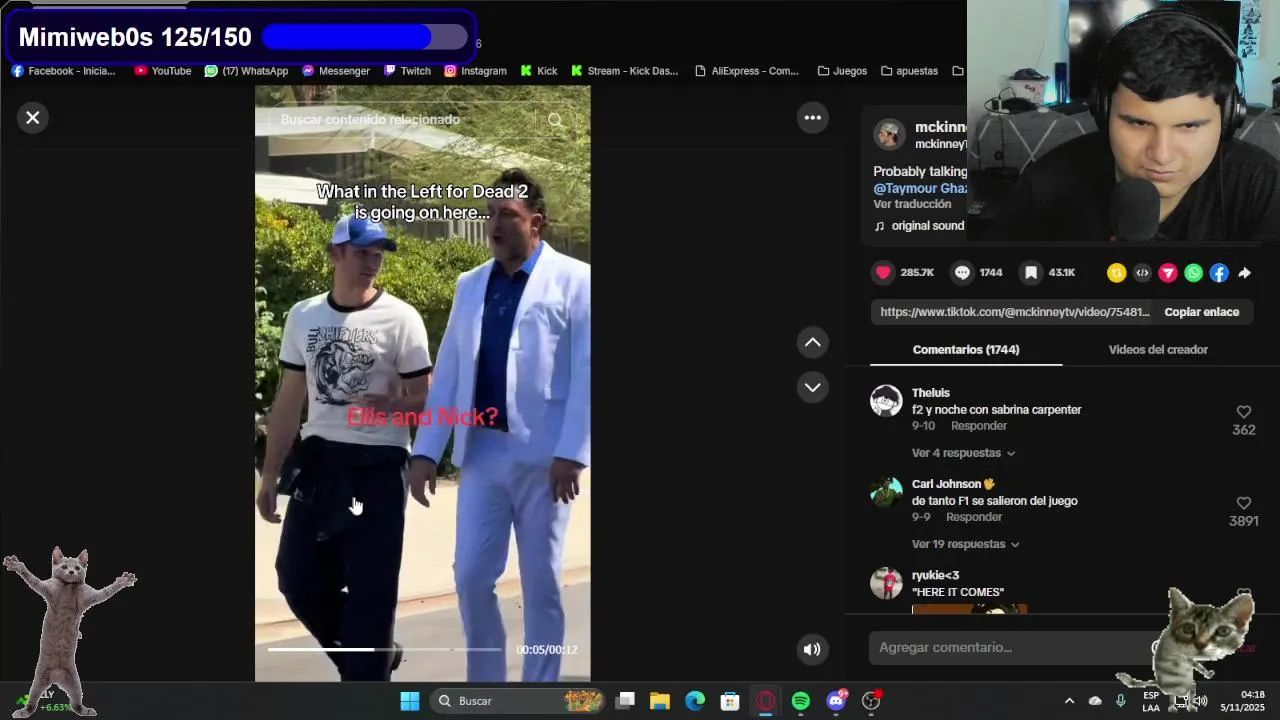
Task: Open Twitch bookmark
Action: pyautogui.click(x=407, y=71)
